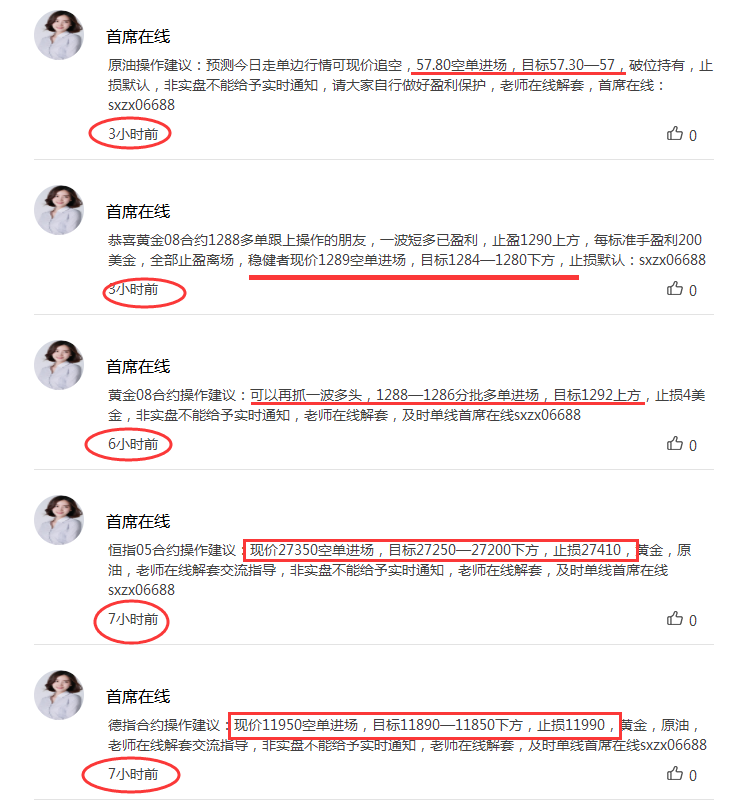
Task: Click 7小时前 timestamp under Hang Seng post
Action: (133, 619)
